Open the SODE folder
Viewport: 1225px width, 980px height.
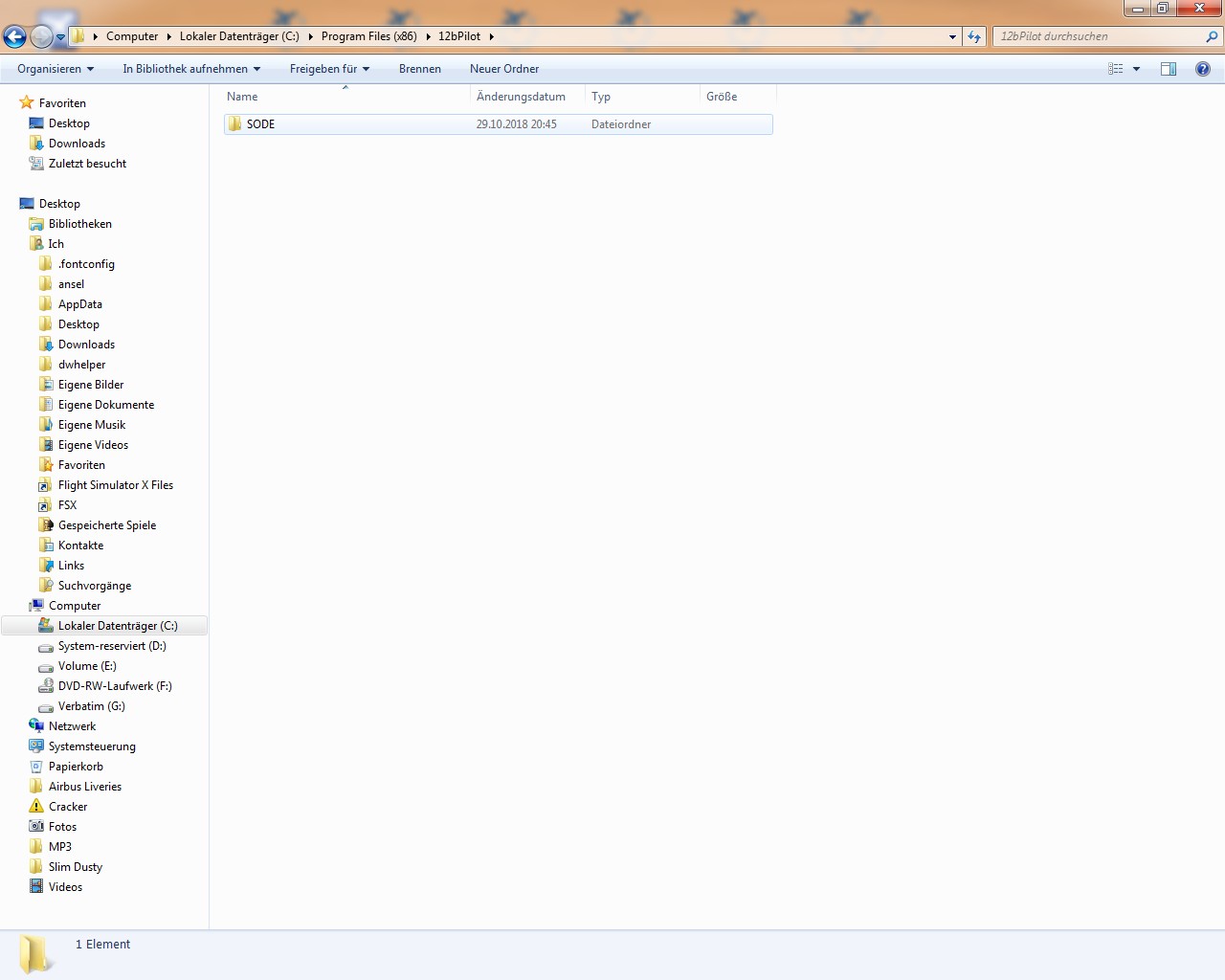pos(260,124)
